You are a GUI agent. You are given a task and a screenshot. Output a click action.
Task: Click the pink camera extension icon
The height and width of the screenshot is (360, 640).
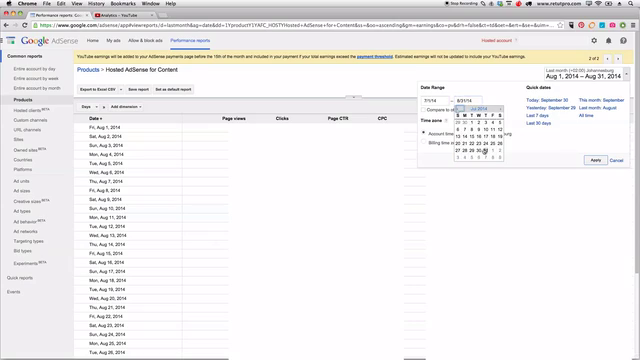point(612,25)
